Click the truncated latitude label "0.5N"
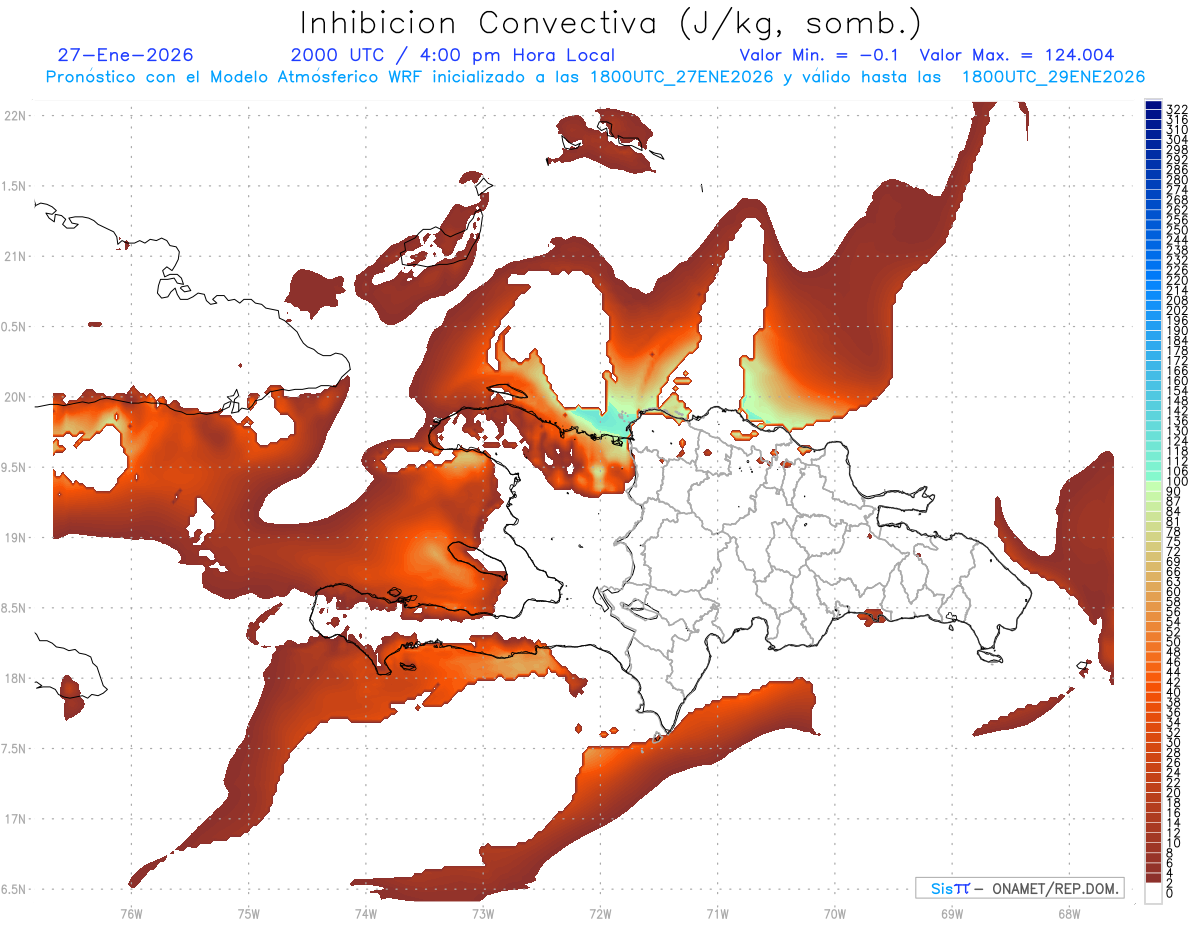The height and width of the screenshot is (927, 1200). (x=14, y=327)
